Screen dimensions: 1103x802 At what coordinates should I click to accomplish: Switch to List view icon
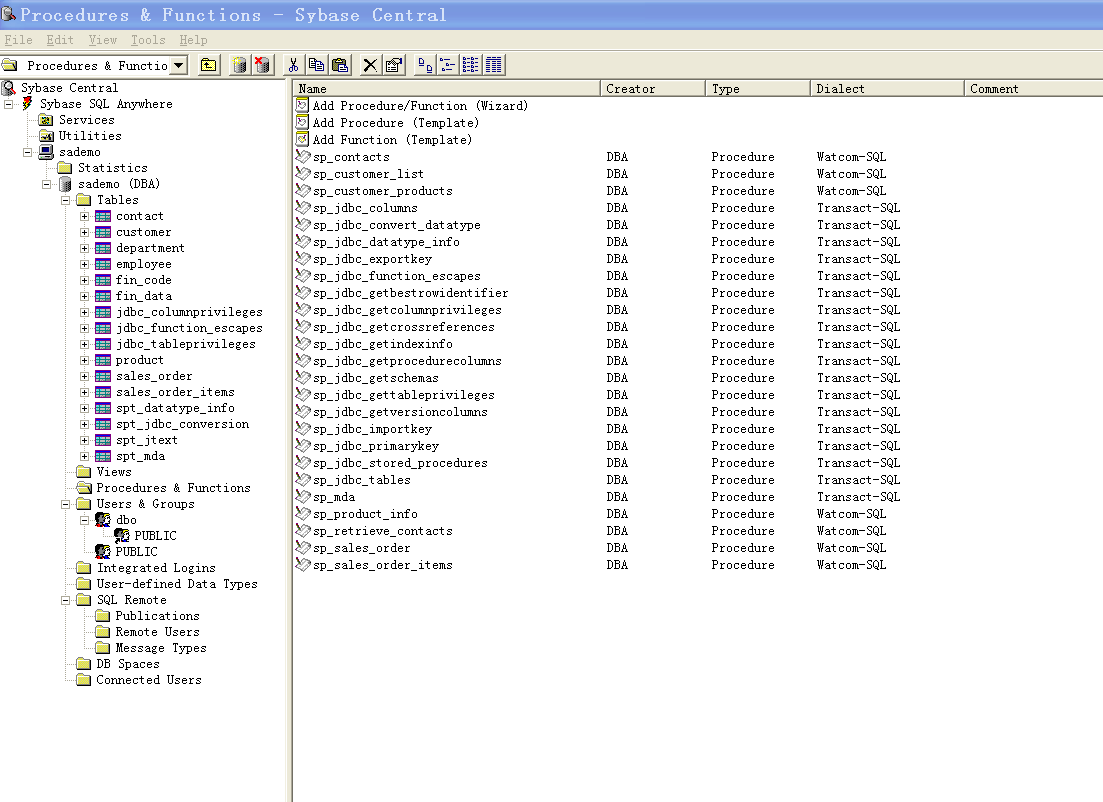click(471, 65)
